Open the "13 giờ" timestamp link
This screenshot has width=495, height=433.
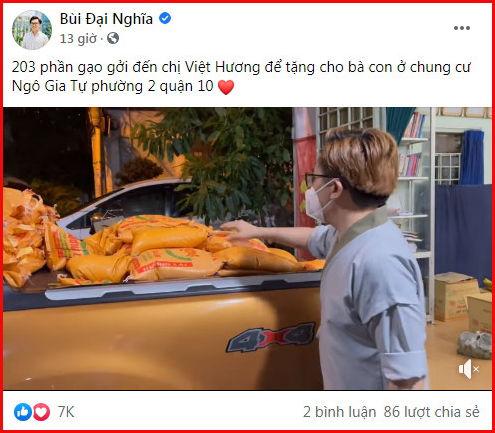(78, 39)
